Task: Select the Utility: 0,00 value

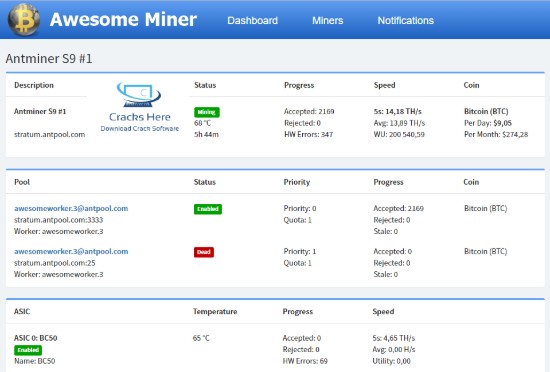Action: [391, 361]
